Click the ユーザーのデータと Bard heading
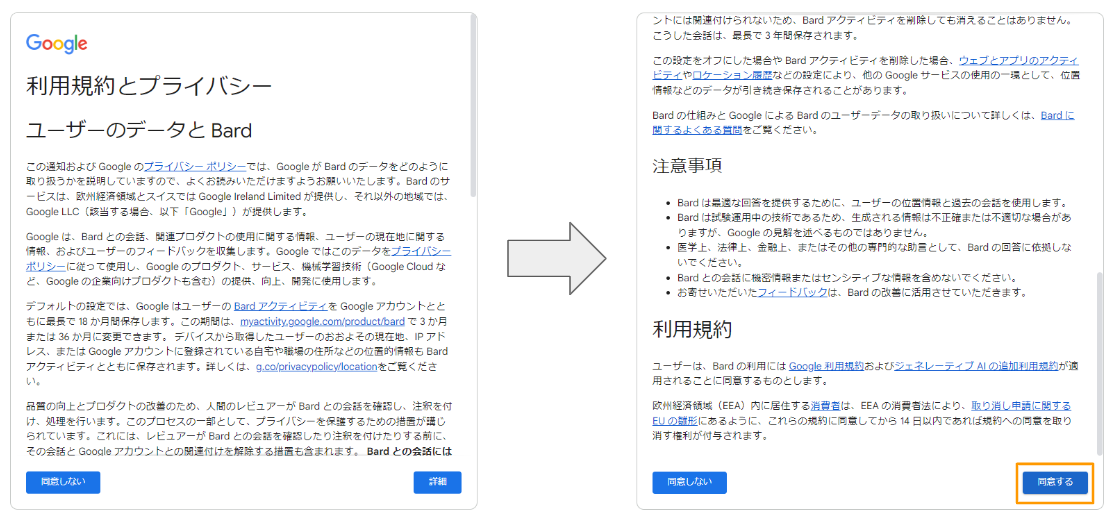This screenshot has width=1117, height=520. click(139, 131)
